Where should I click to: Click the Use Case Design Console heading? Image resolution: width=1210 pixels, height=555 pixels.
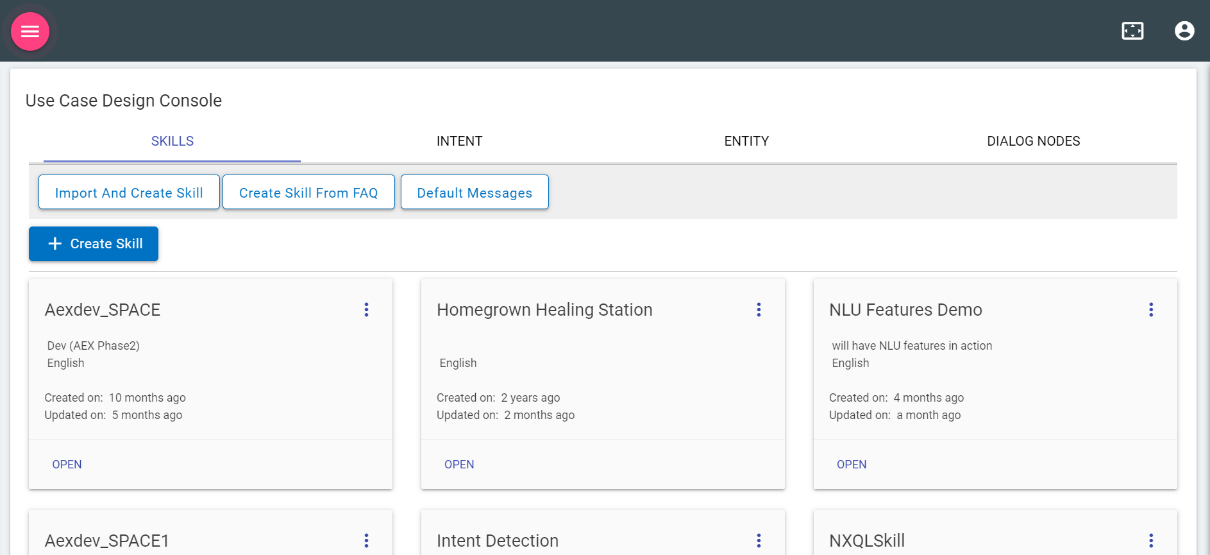pos(123,100)
